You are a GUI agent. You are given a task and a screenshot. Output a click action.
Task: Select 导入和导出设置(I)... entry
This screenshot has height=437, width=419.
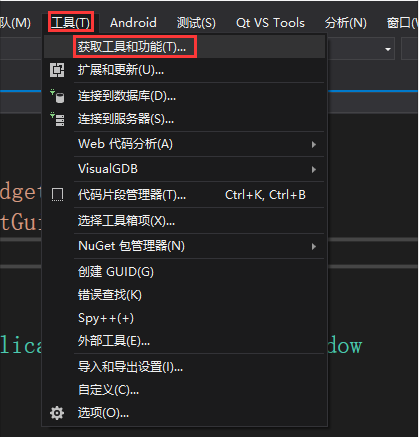pyautogui.click(x=184, y=367)
